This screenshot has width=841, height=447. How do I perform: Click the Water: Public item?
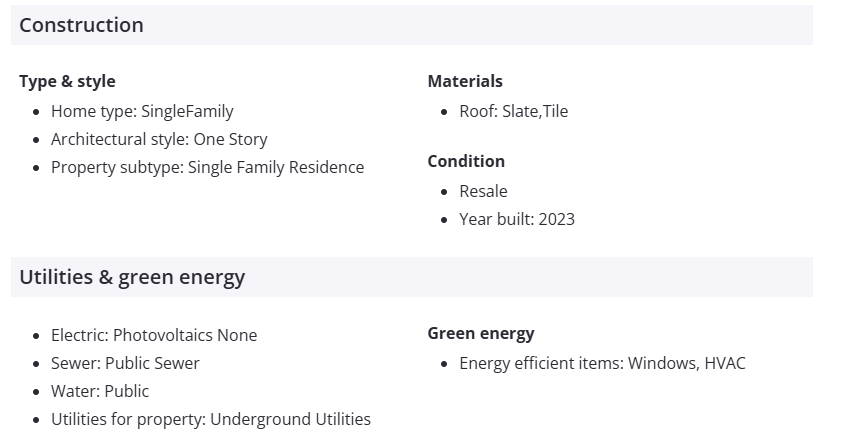point(100,391)
